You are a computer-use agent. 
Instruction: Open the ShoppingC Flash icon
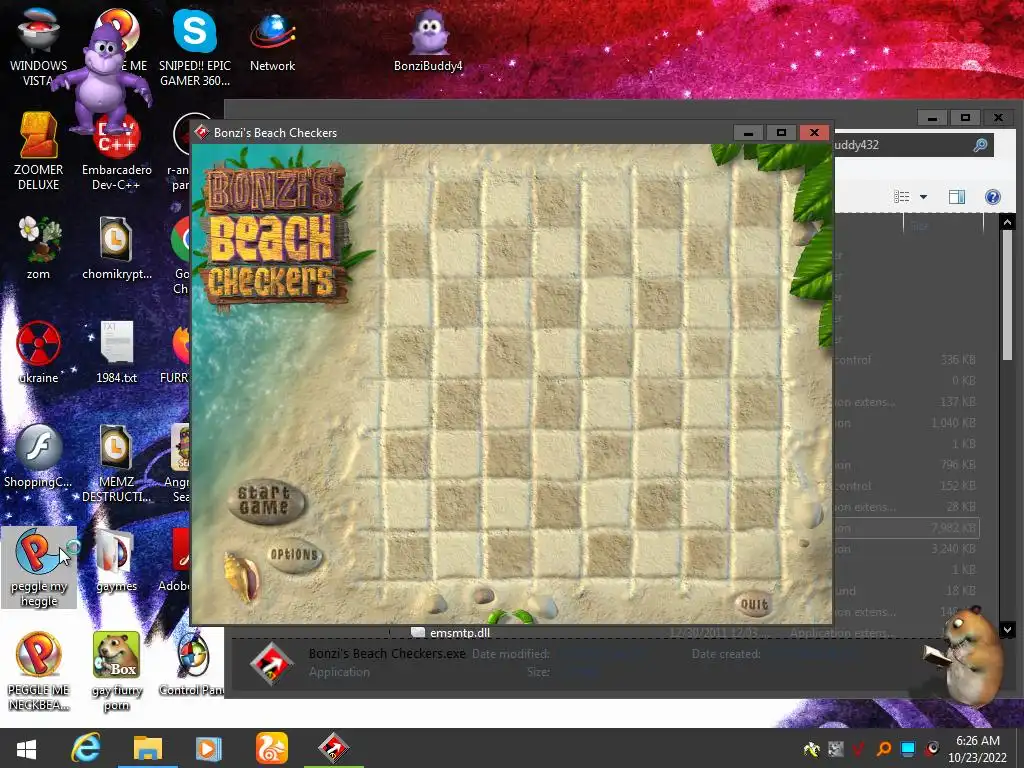pyautogui.click(x=39, y=456)
